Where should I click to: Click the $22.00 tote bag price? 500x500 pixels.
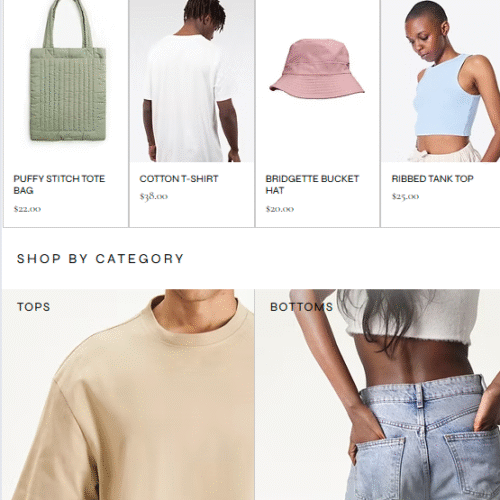pyautogui.click(x=27, y=209)
